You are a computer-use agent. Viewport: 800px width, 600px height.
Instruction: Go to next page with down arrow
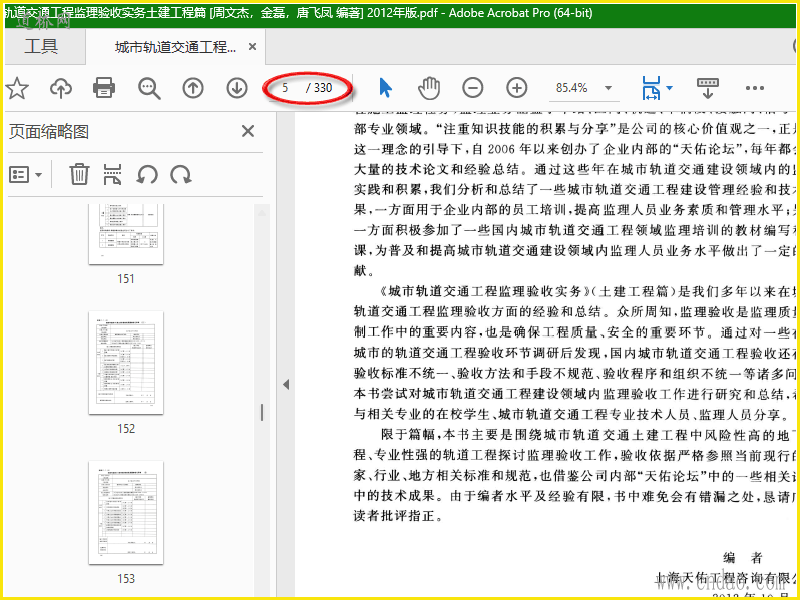point(237,88)
